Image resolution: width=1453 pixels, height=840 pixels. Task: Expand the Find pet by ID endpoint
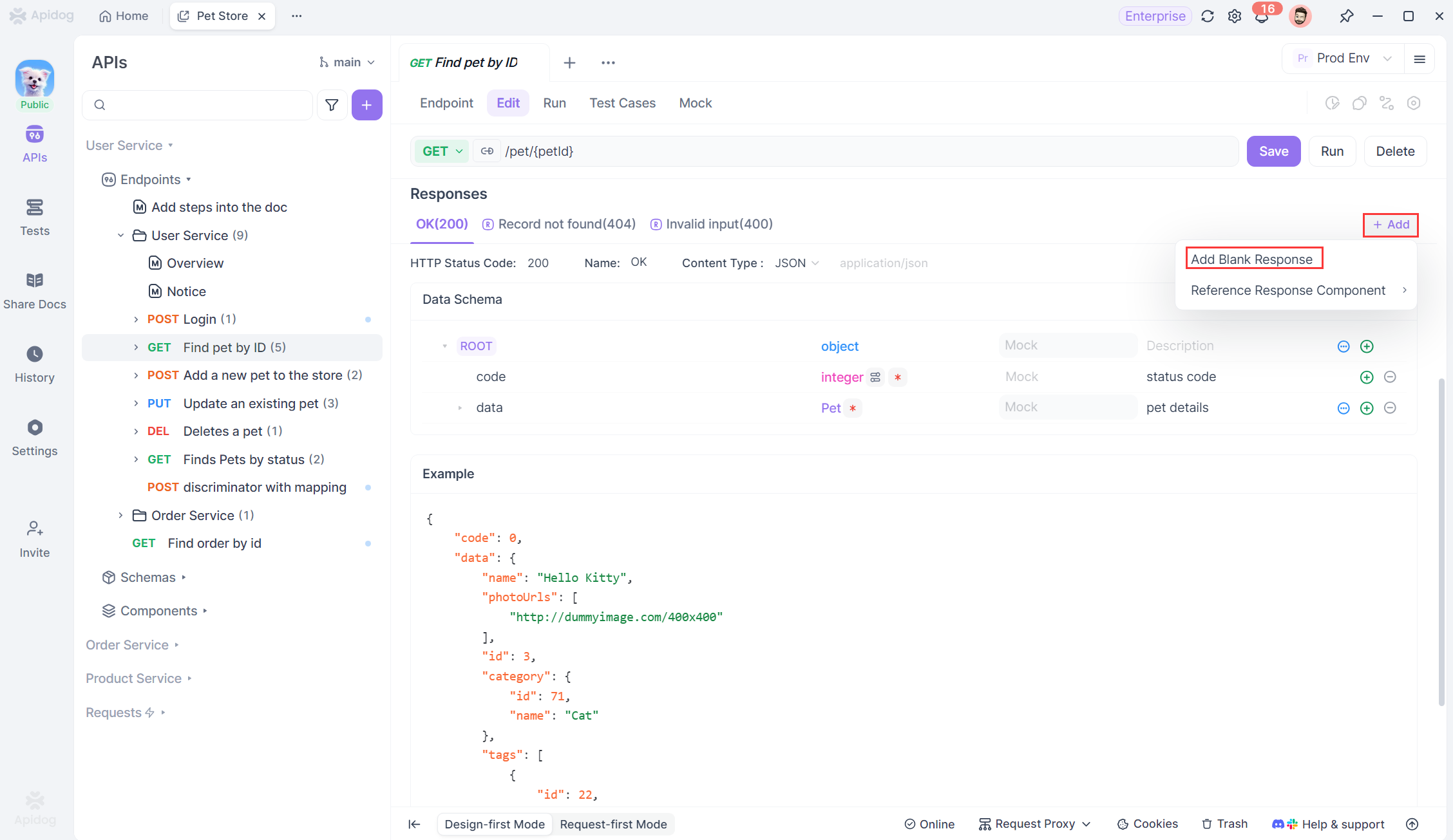136,348
